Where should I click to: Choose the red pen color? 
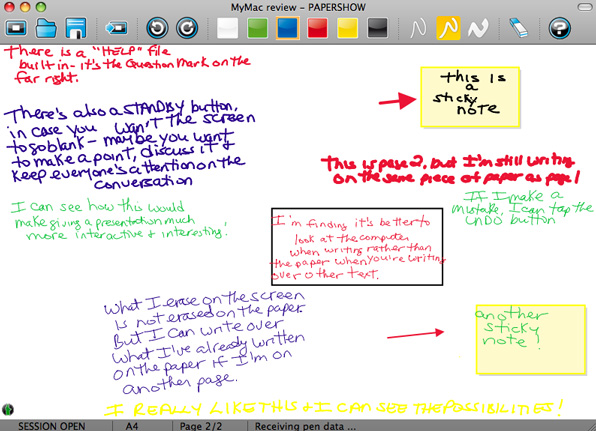[317, 28]
